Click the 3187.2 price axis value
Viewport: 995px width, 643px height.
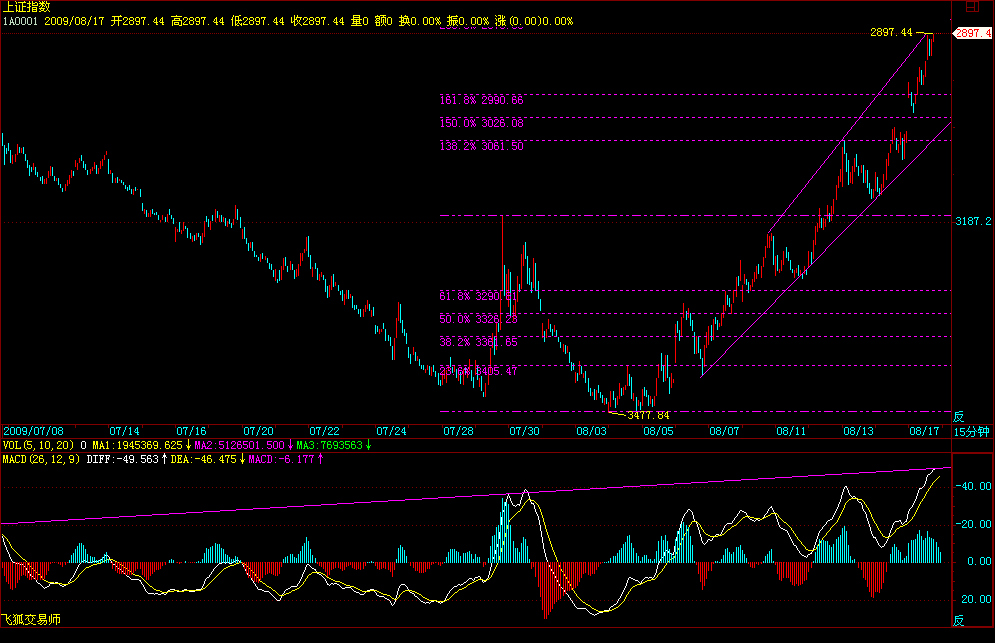973,221
